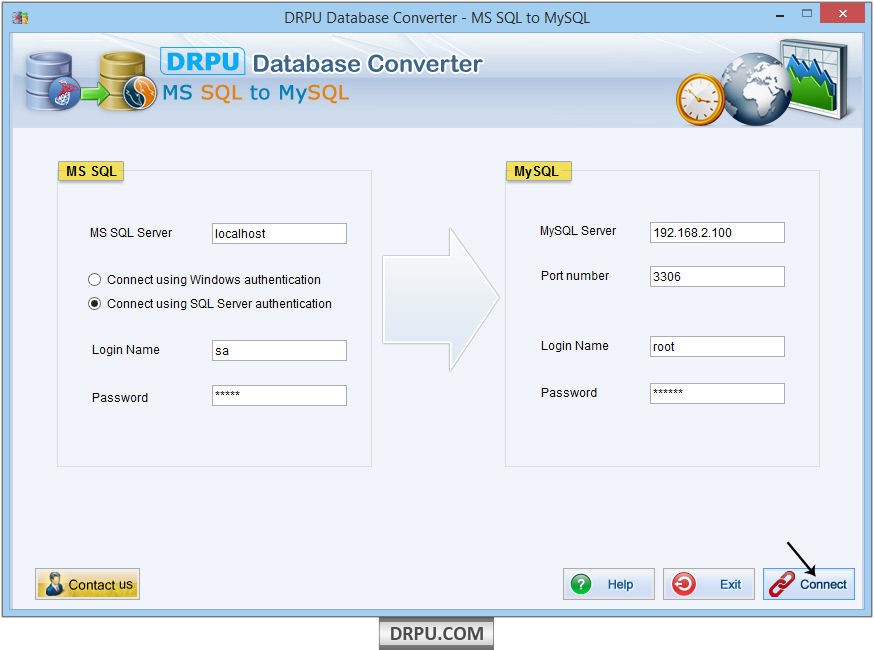This screenshot has width=874, height=650.
Task: Click the green question mark Help icon
Action: [581, 584]
